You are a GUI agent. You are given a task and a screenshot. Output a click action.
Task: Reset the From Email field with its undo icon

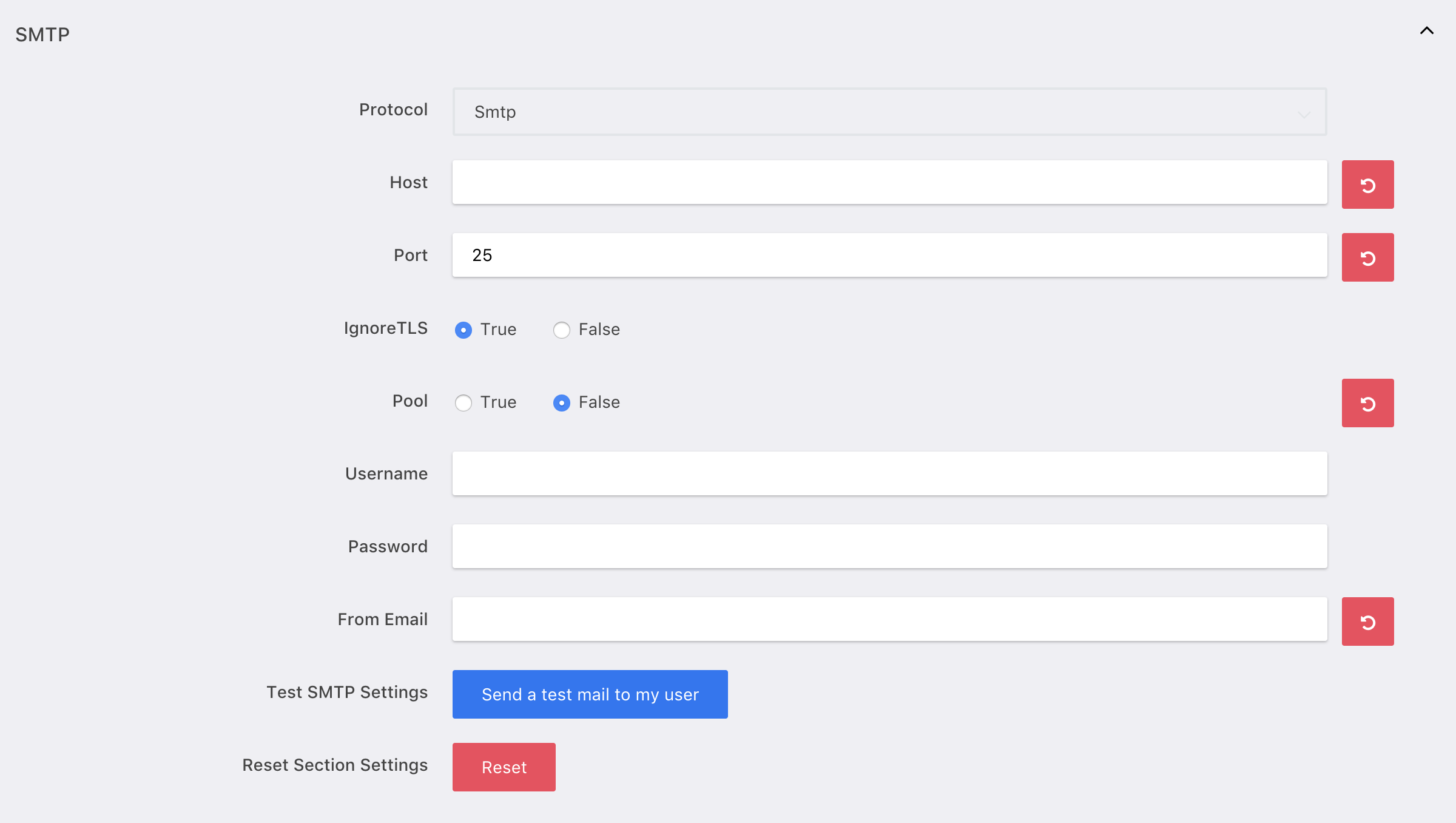click(1367, 621)
